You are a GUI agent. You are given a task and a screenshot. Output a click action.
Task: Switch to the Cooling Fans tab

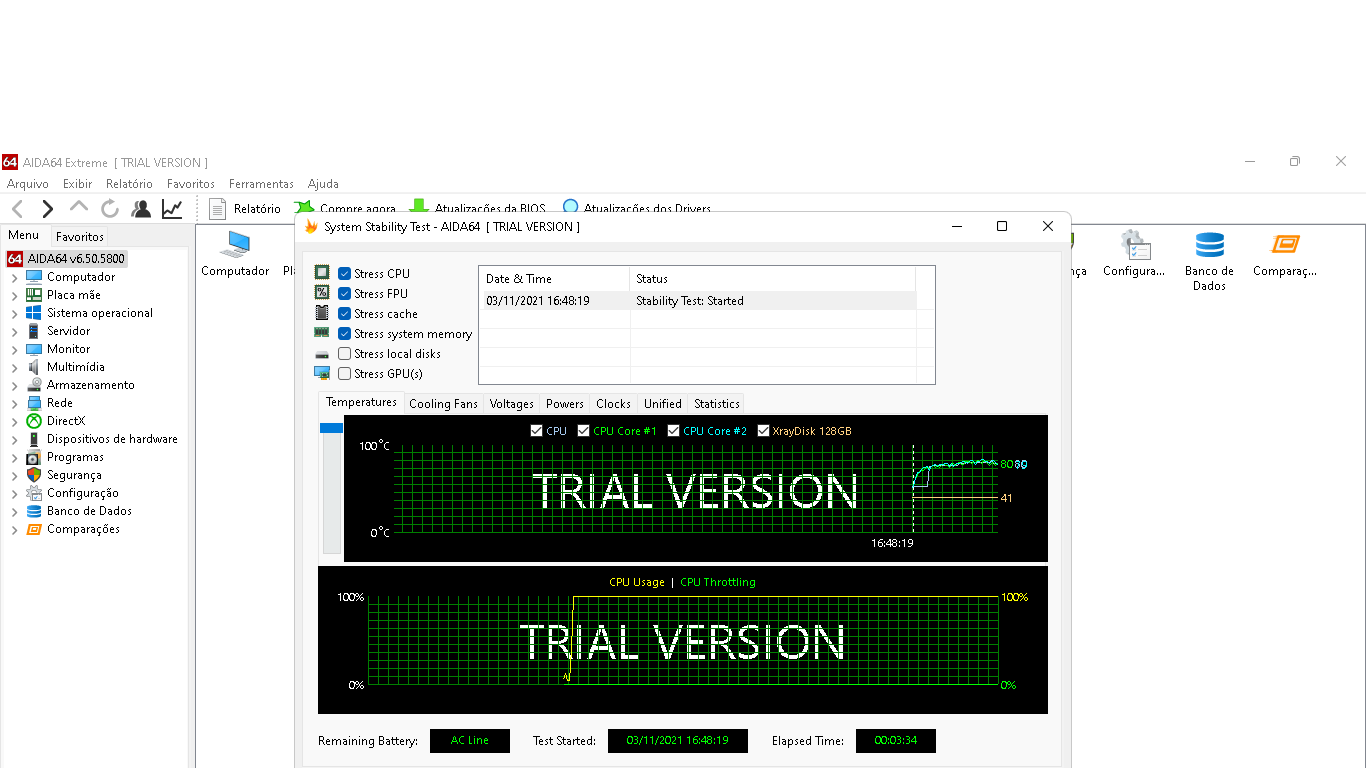pos(443,404)
